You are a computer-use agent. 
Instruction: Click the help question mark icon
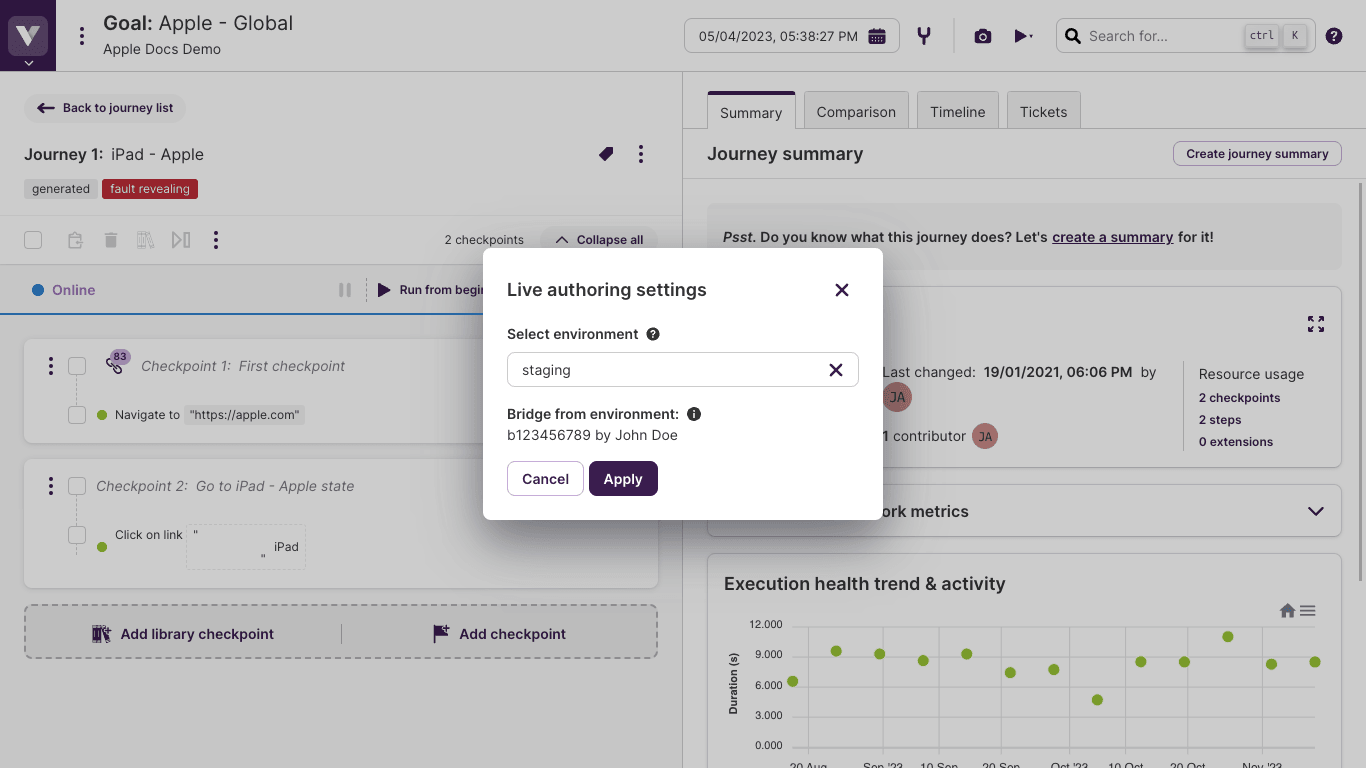[1333, 36]
